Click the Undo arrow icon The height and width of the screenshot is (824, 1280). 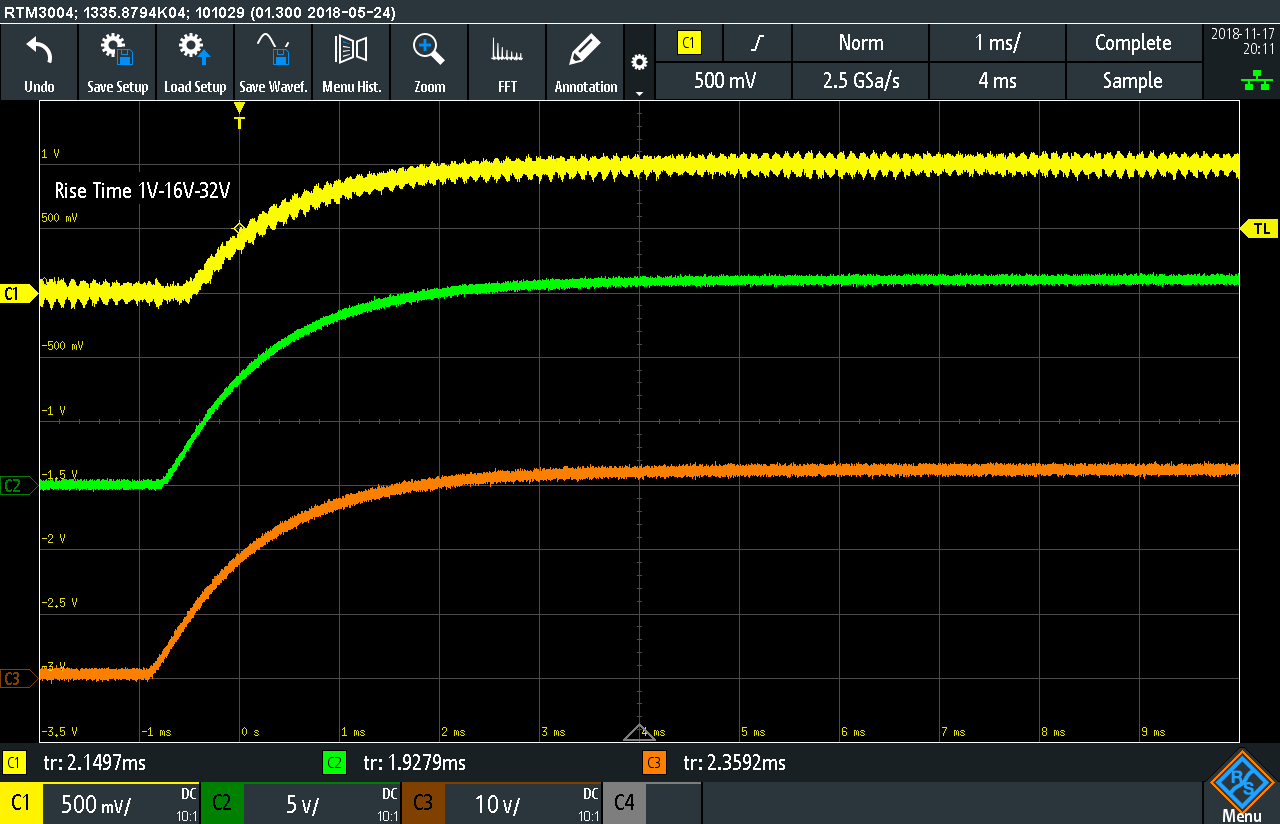click(39, 50)
